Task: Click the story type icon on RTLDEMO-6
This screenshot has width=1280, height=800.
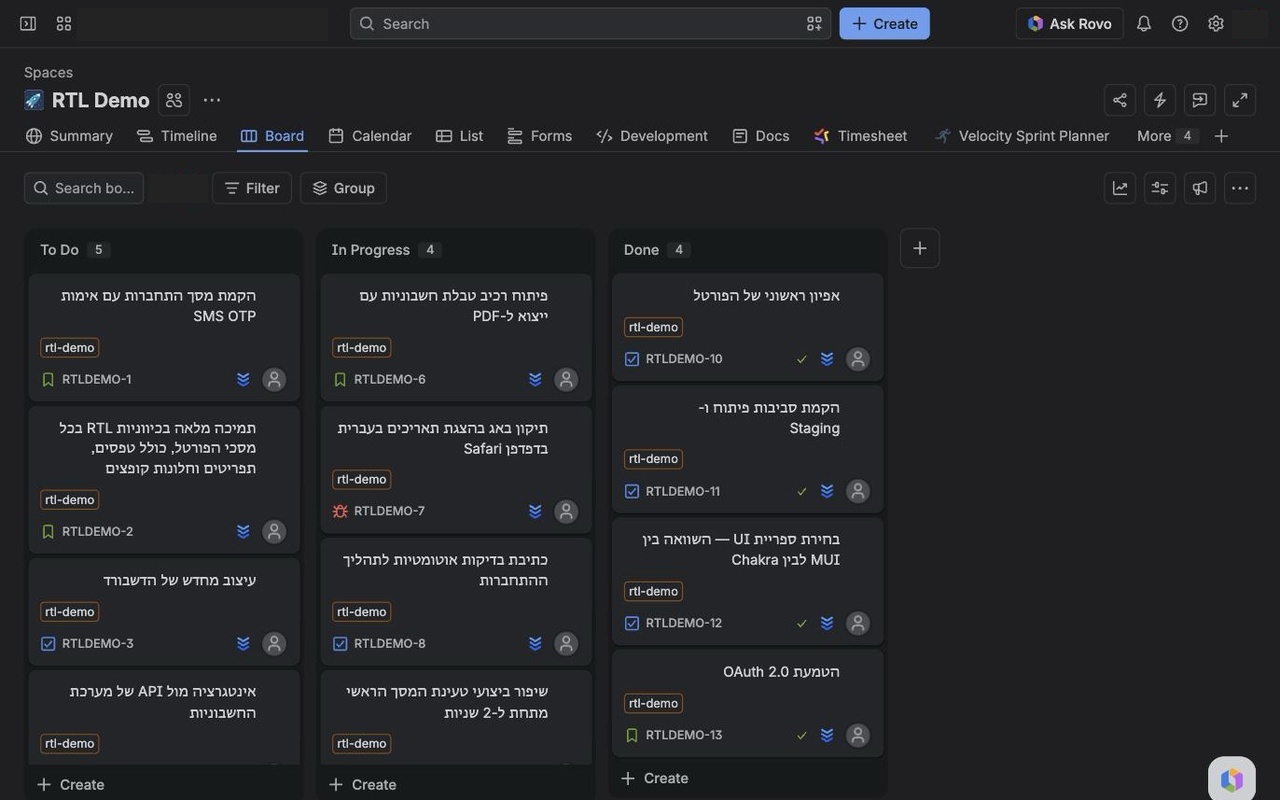Action: (x=340, y=380)
